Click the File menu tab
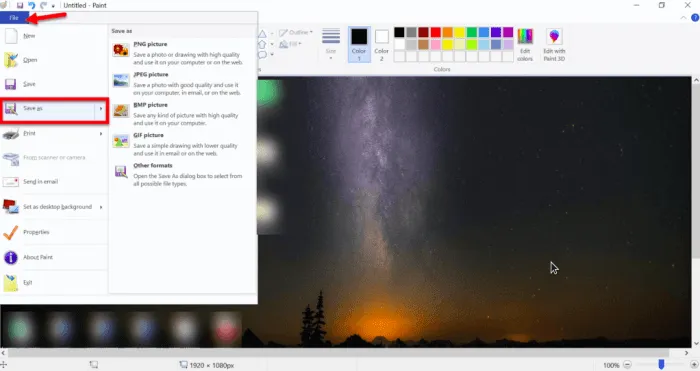This screenshot has width=700, height=371. point(14,18)
